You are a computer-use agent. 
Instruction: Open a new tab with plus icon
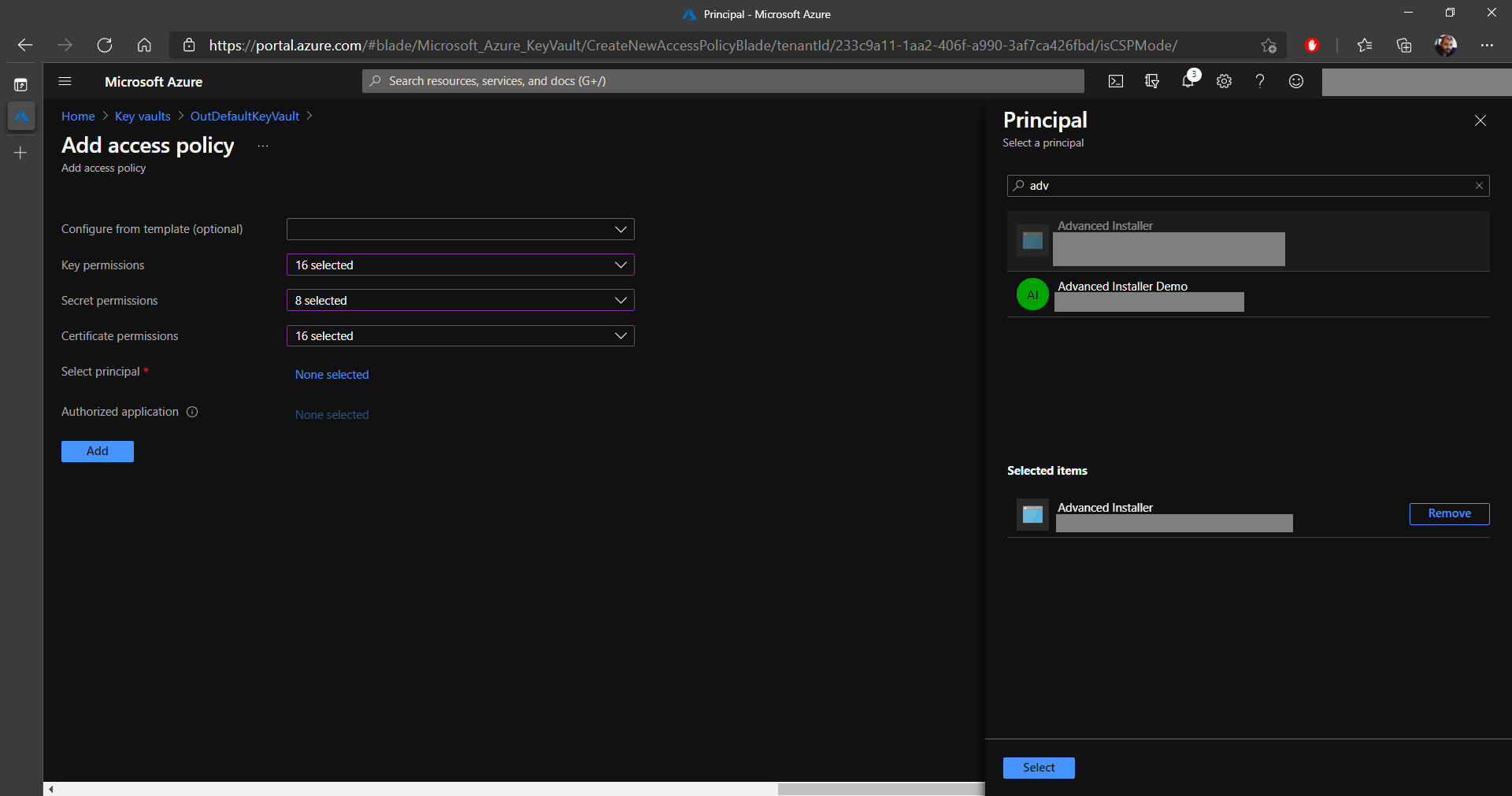coord(21,153)
